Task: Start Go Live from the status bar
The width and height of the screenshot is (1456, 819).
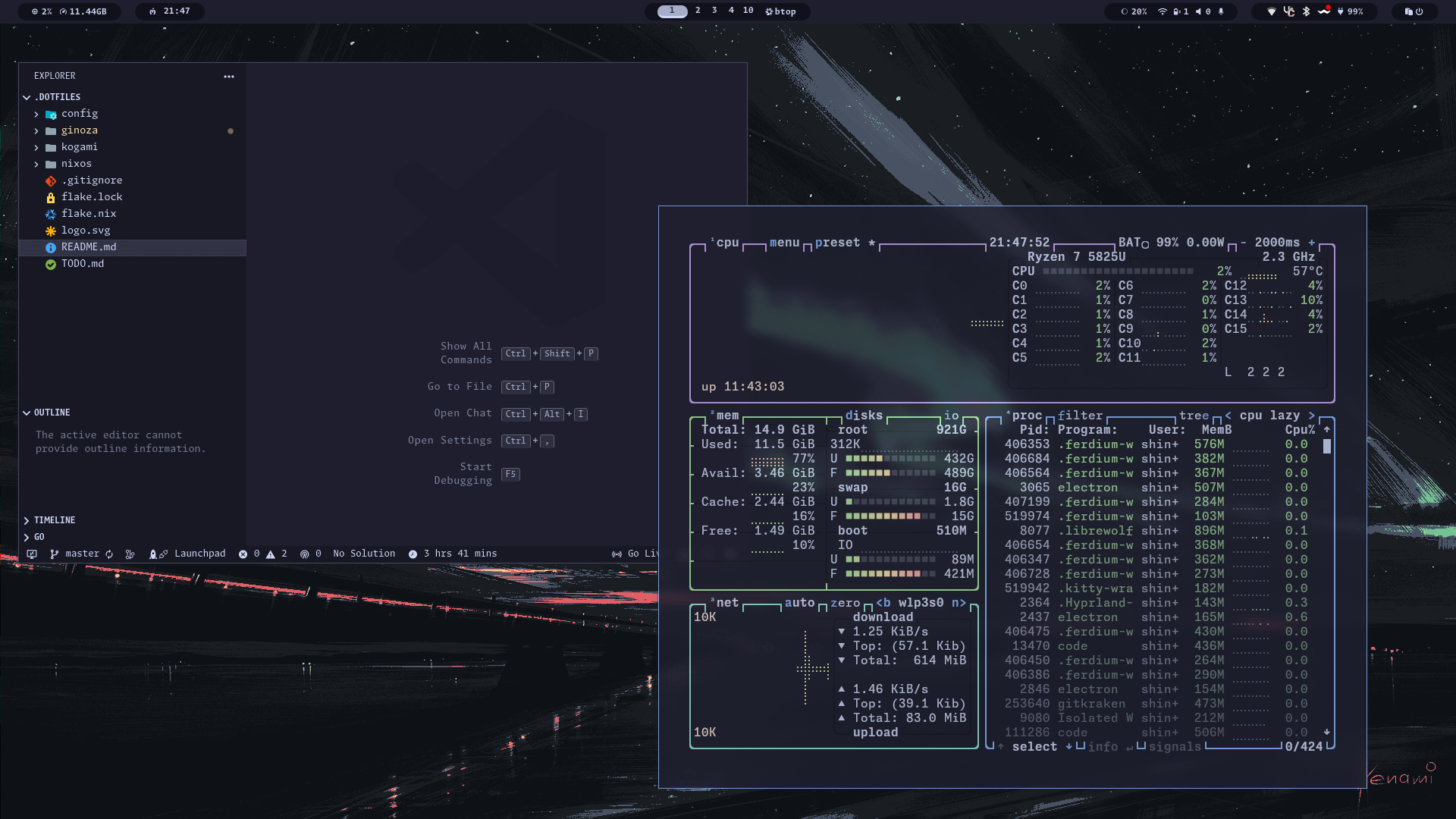Action: pyautogui.click(x=642, y=554)
